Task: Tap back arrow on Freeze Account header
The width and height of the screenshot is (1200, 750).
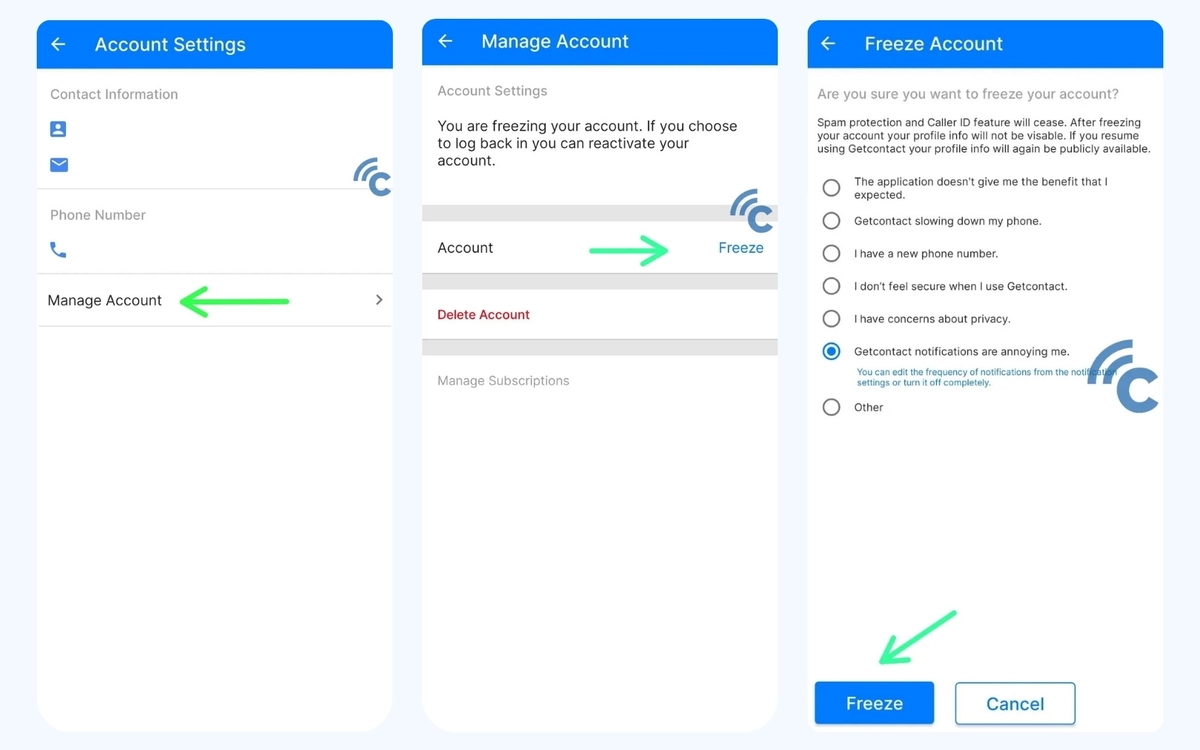Action: [x=828, y=44]
